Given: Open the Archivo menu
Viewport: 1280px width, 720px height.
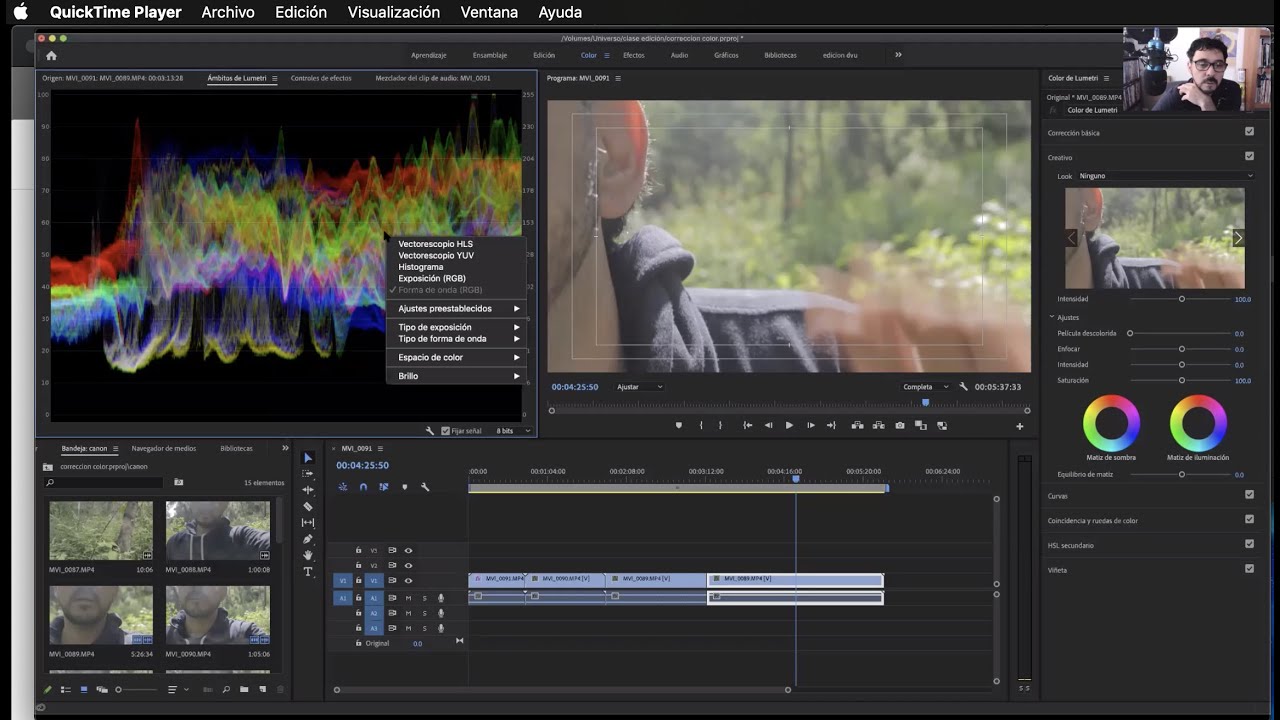Looking at the screenshot, I should [228, 12].
